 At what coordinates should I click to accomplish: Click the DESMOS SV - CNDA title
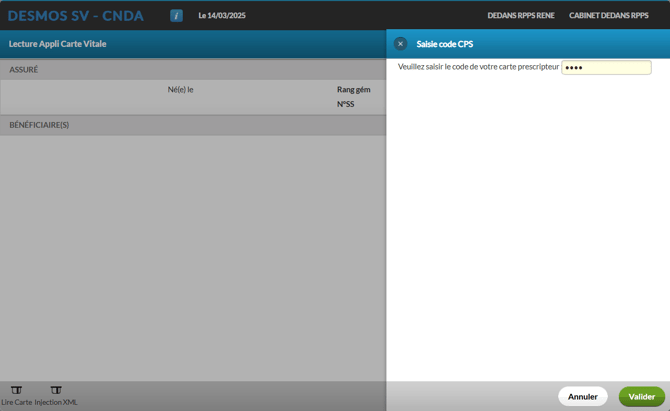76,16
